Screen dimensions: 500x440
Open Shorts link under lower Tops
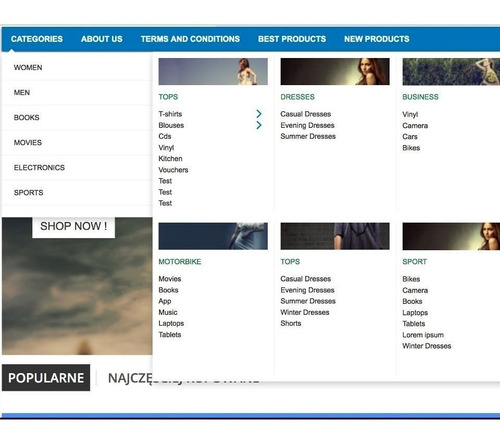(291, 323)
